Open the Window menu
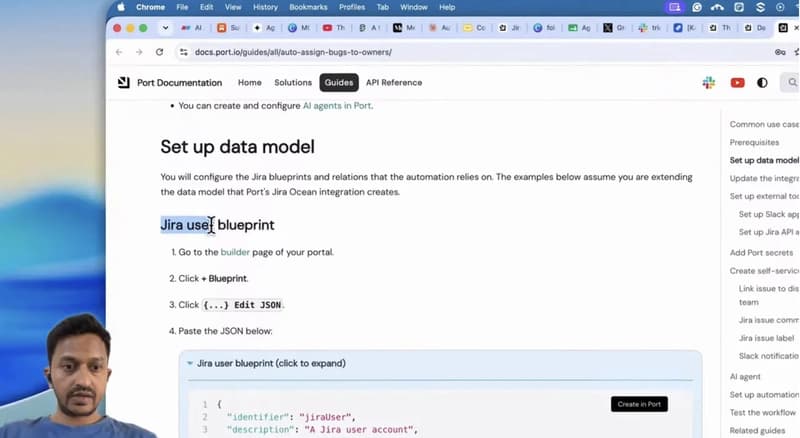Viewport: 800px width, 438px height. pyautogui.click(x=413, y=7)
